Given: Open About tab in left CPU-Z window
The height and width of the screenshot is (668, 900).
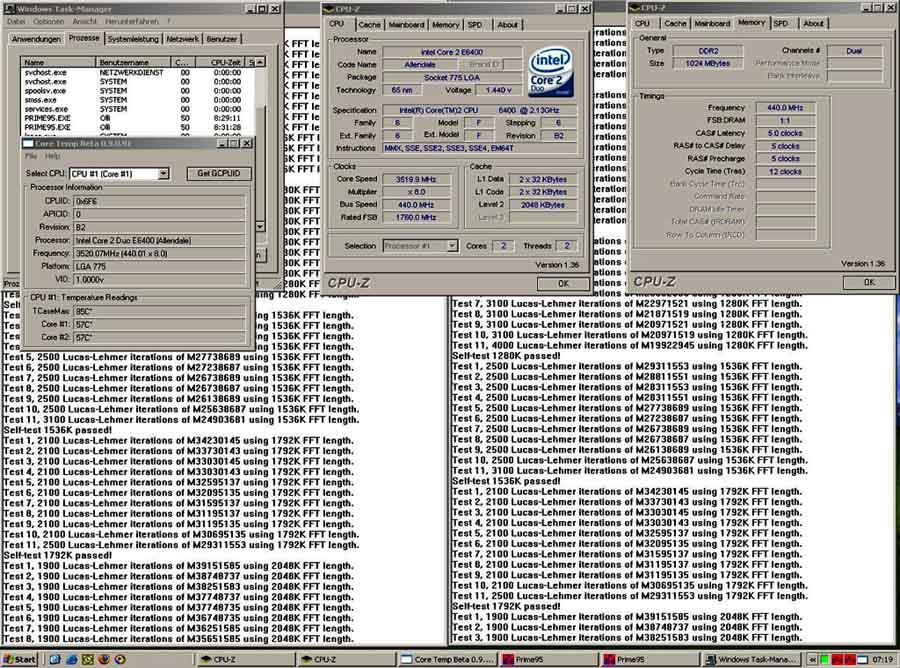Looking at the screenshot, I should (x=507, y=25).
